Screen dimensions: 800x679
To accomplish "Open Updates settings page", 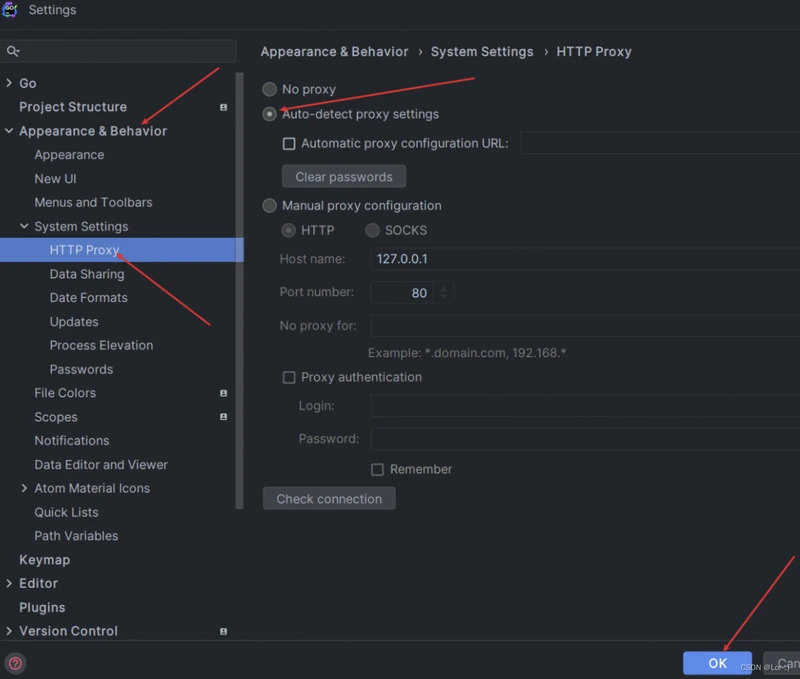I will coord(74,322).
